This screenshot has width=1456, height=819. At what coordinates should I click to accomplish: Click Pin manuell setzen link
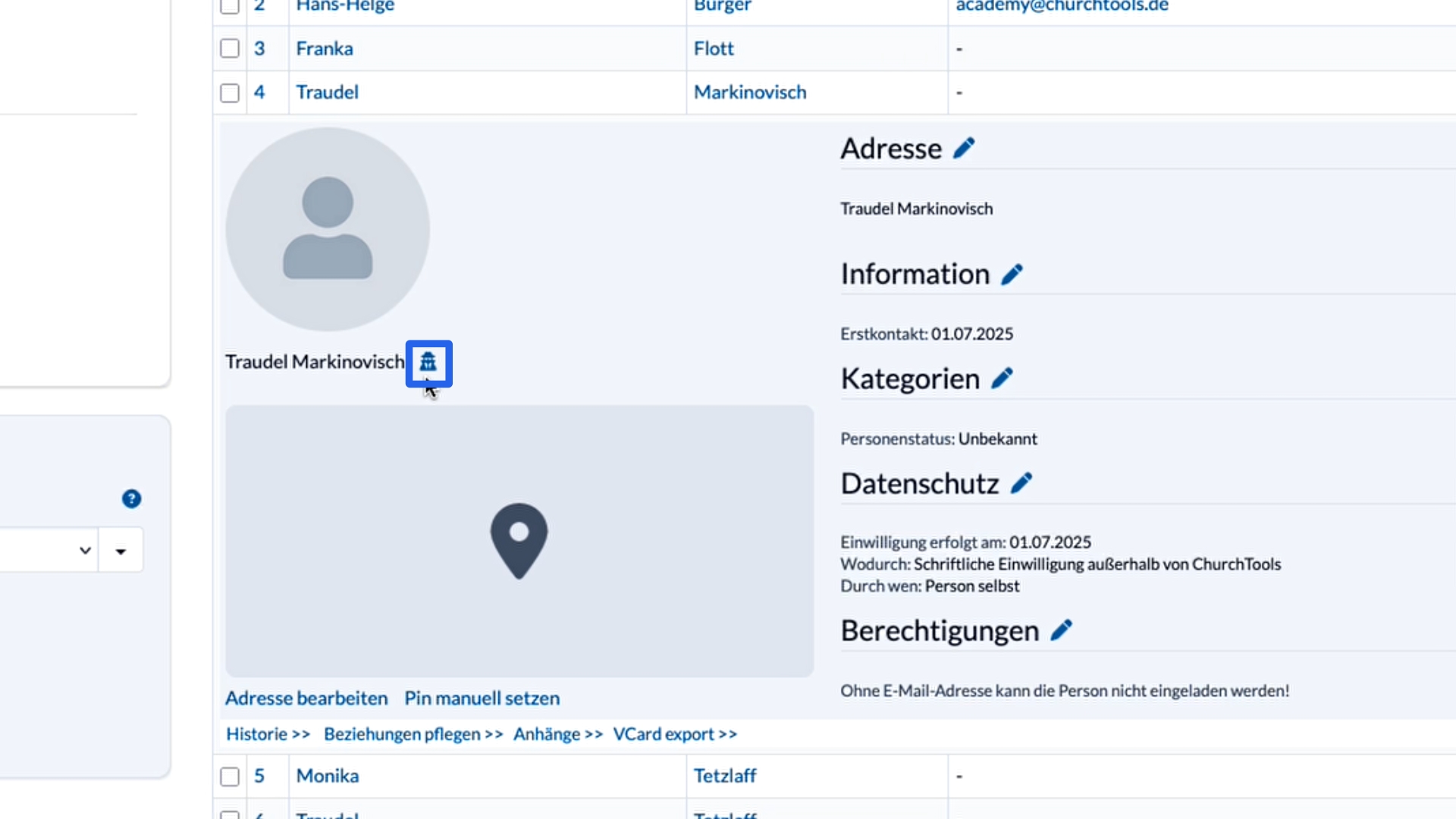[x=482, y=698]
